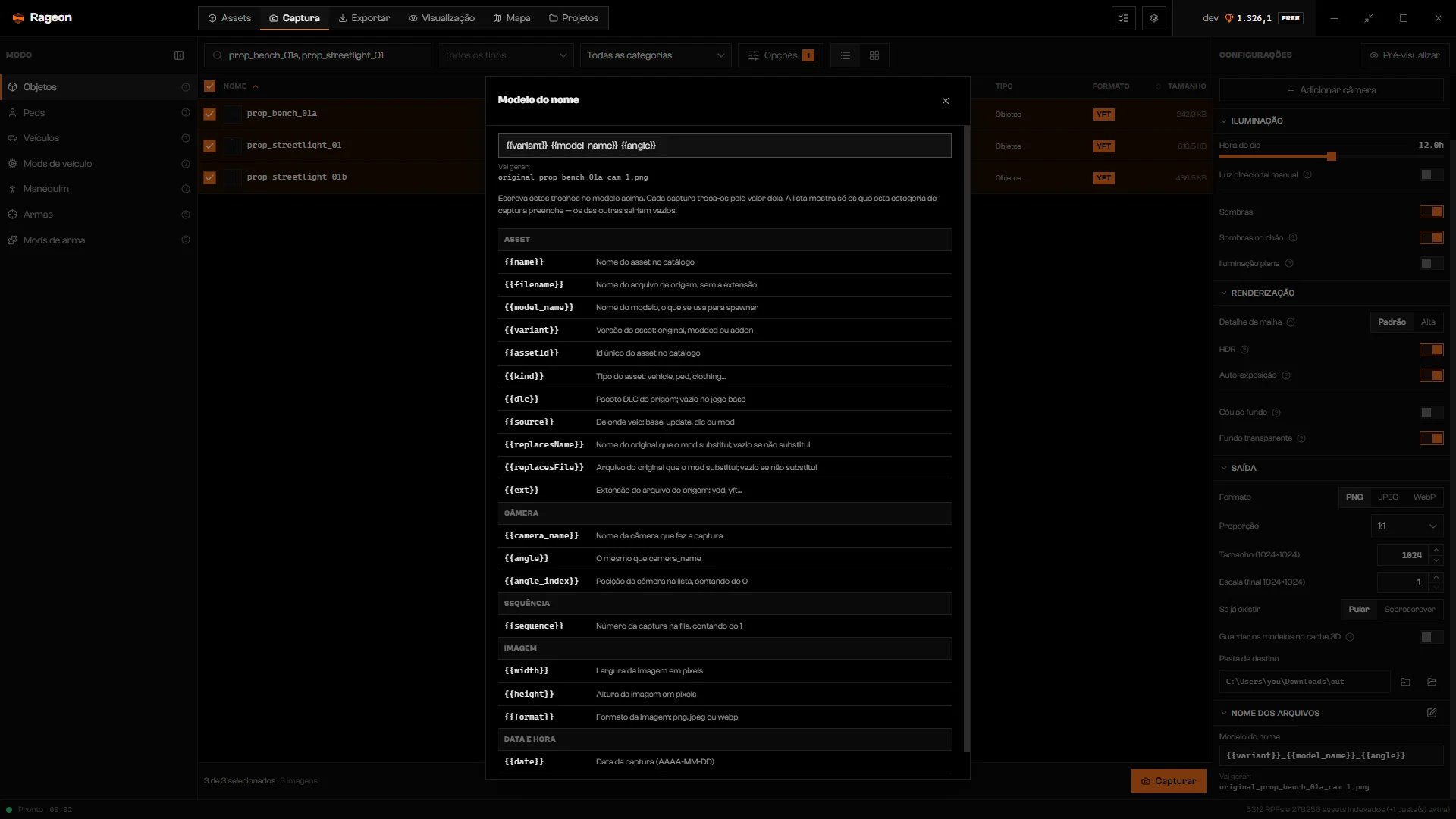Open the Todas as categorias dropdown
This screenshot has height=819, width=1456.
click(x=655, y=55)
